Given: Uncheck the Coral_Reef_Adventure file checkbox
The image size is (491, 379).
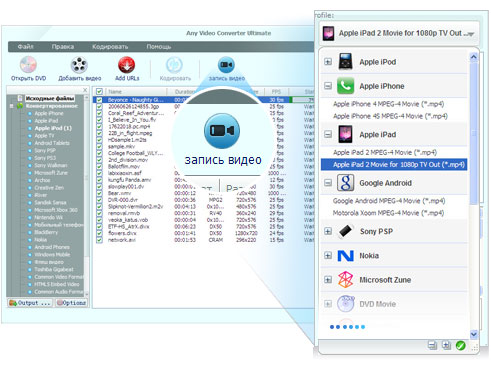Looking at the screenshot, I should (x=99, y=113).
